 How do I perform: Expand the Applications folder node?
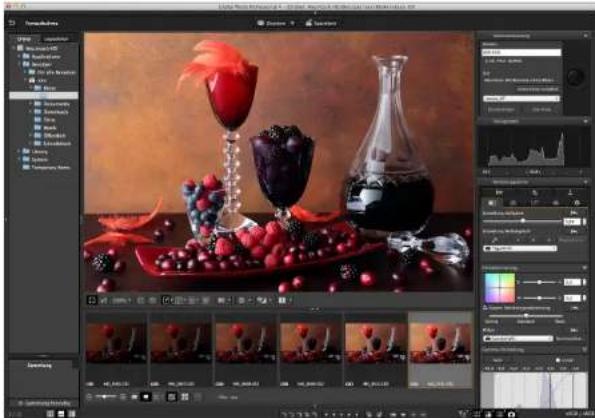pos(19,57)
